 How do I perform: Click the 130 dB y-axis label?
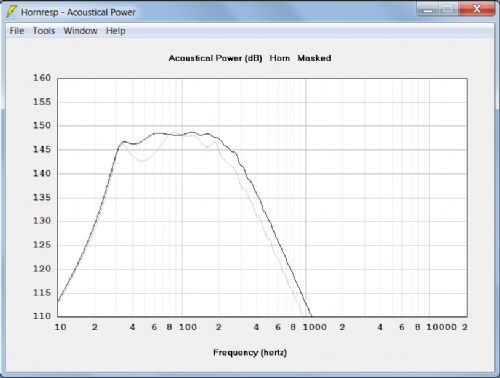tap(42, 221)
